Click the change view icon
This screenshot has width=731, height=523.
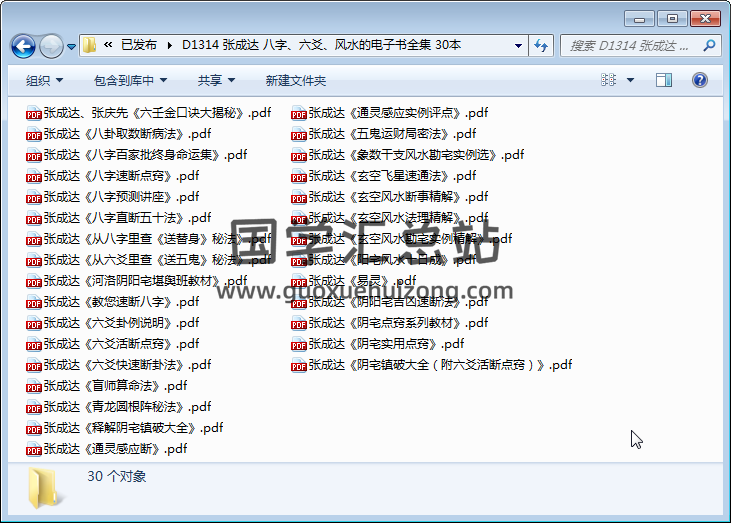click(x=608, y=80)
